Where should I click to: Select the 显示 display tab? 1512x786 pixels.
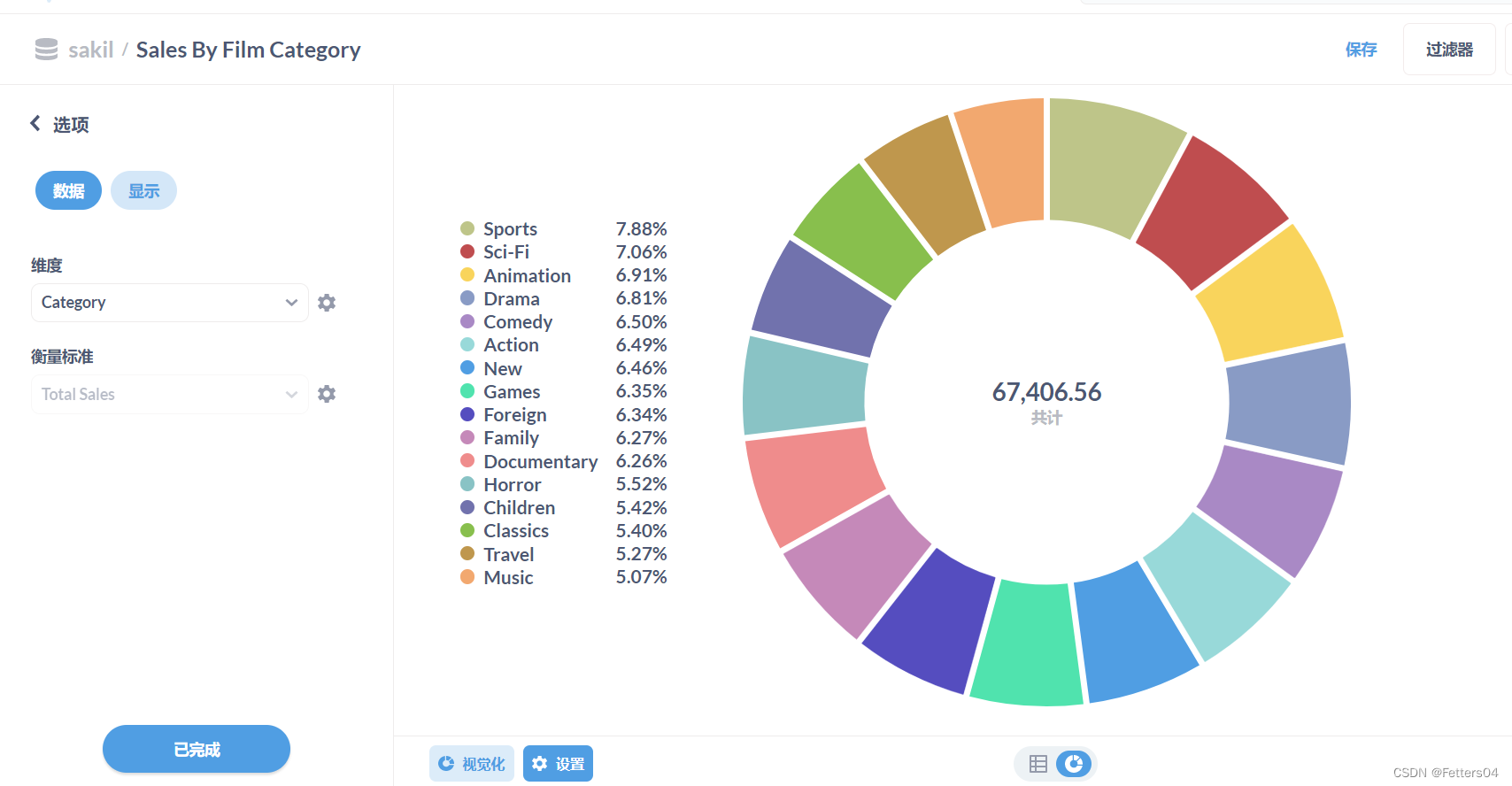143,190
